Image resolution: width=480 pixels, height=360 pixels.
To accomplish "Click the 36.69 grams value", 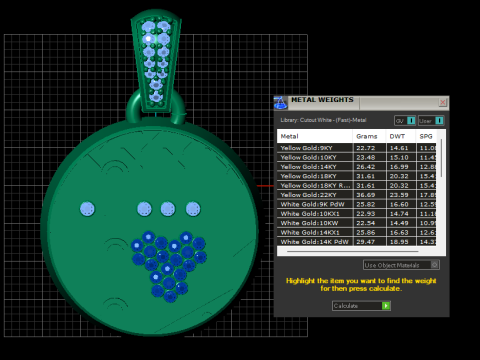I will [366, 195].
